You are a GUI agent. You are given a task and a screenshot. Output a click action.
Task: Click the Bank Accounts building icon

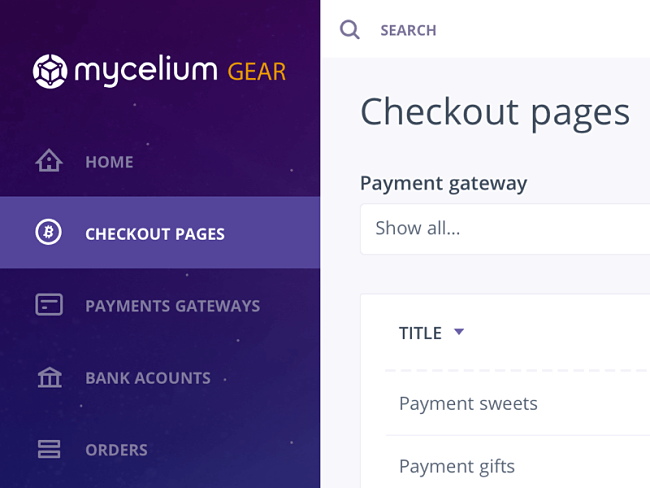49,377
